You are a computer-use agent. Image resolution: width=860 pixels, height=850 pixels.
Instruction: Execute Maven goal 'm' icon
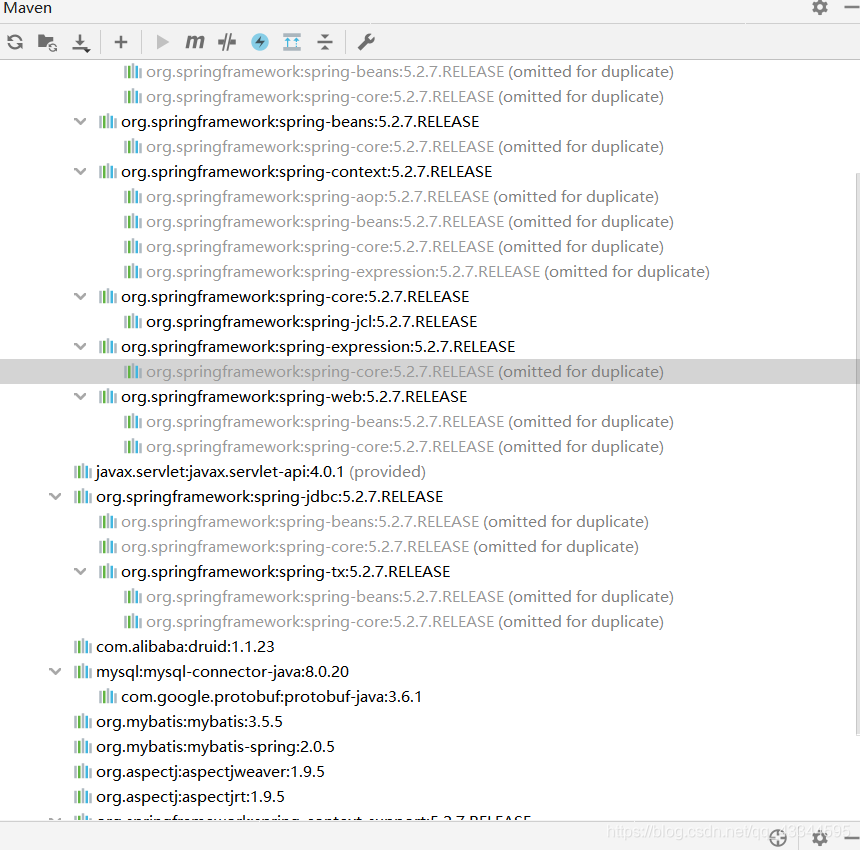coord(194,42)
